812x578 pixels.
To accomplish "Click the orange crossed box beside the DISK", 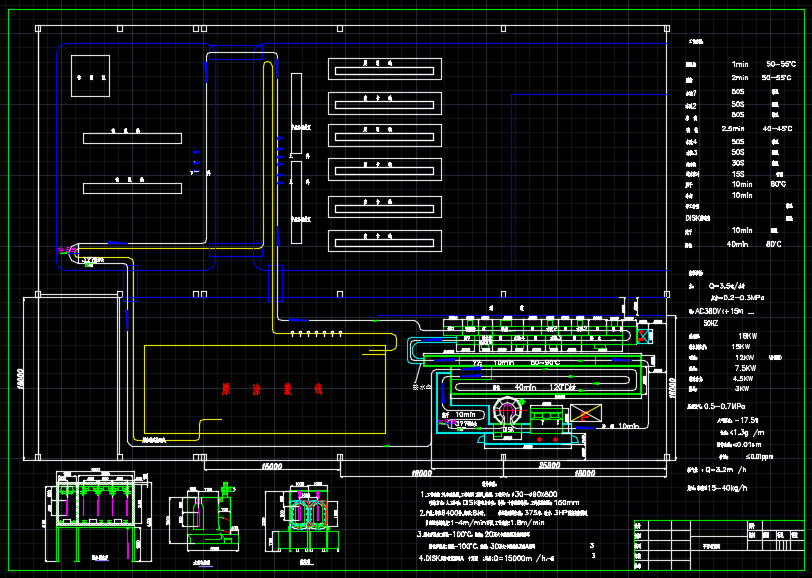I will pyautogui.click(x=584, y=412).
